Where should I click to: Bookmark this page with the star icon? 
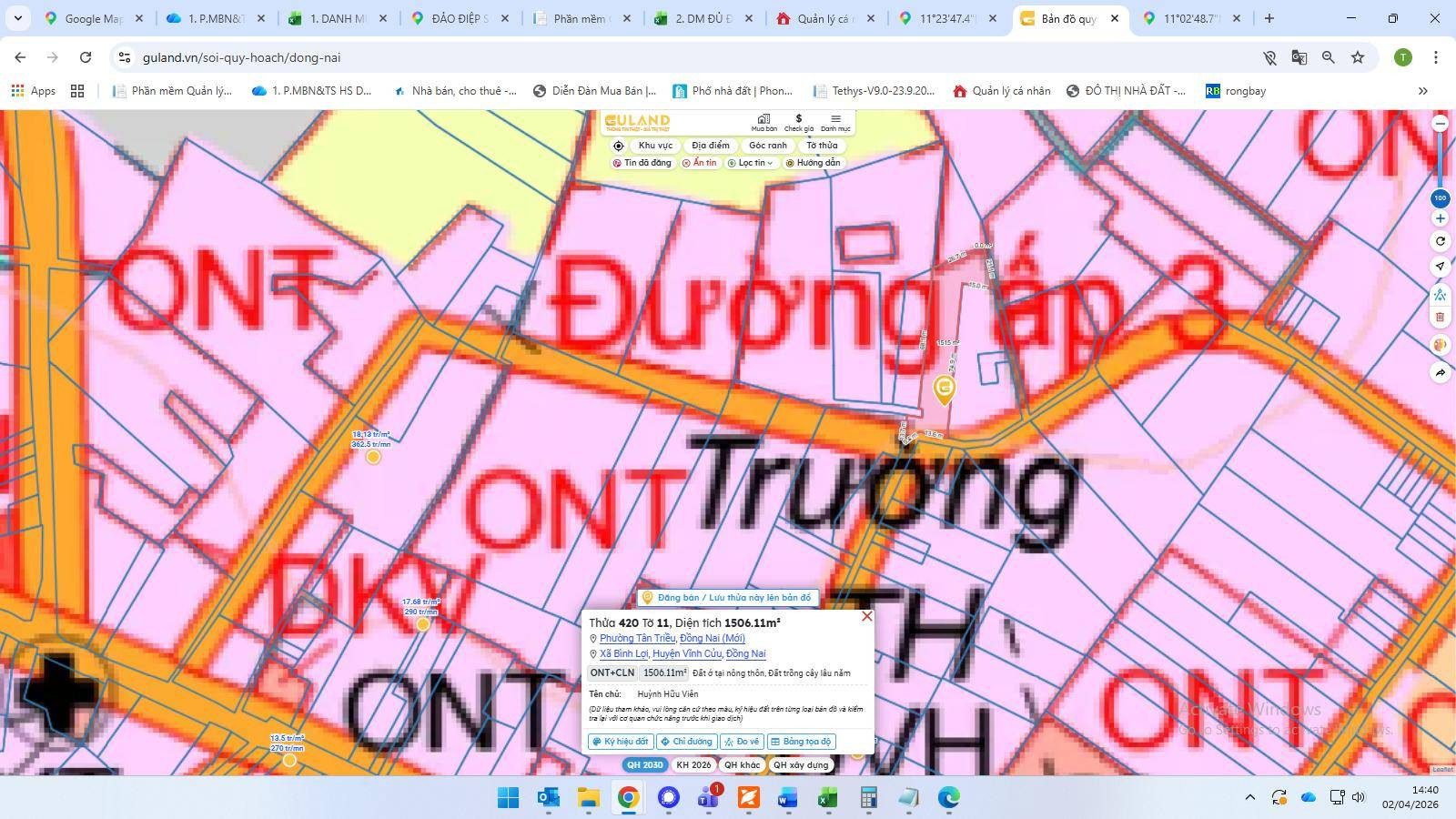[1358, 57]
